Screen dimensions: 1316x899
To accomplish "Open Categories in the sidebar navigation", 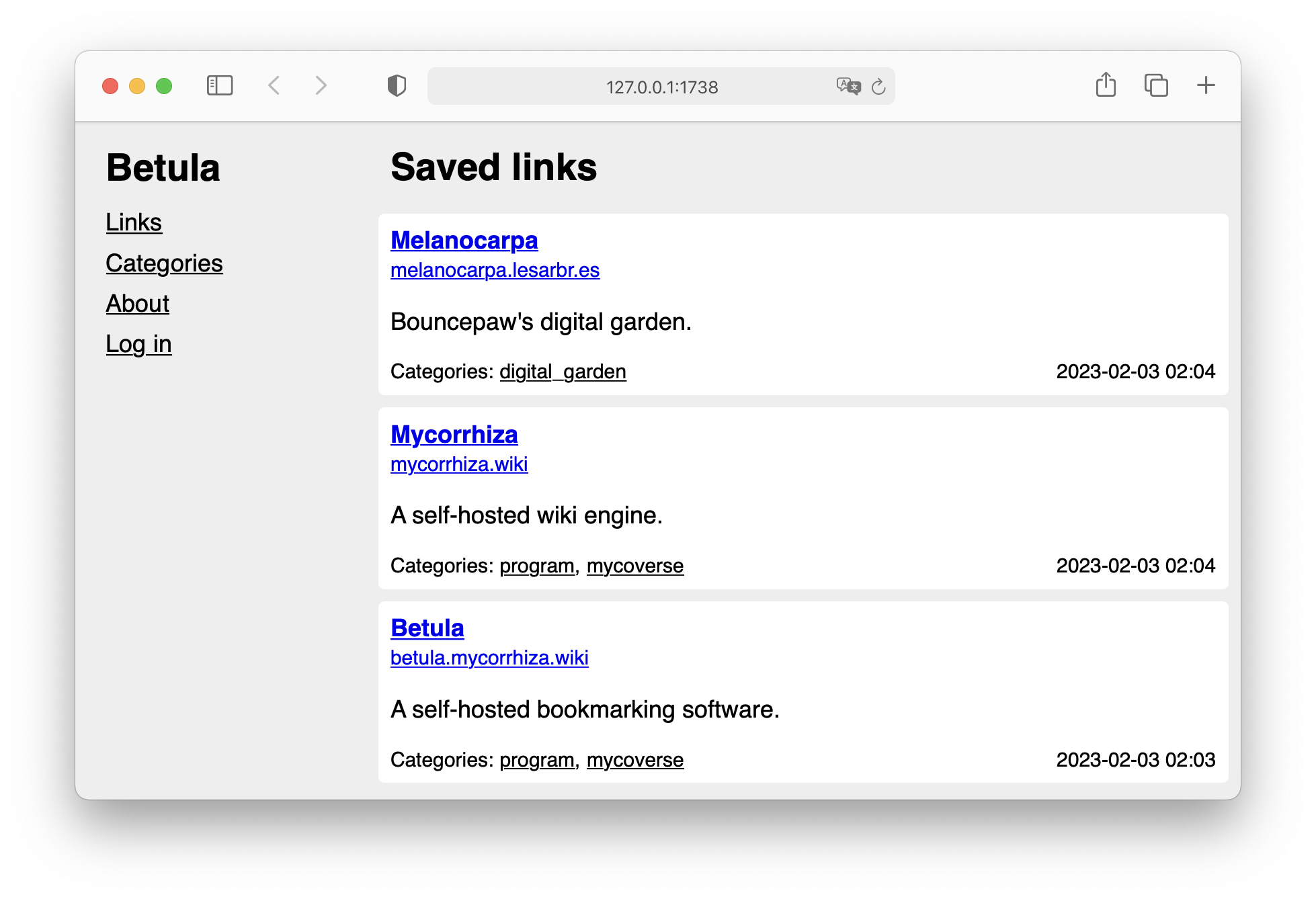I will click(164, 263).
